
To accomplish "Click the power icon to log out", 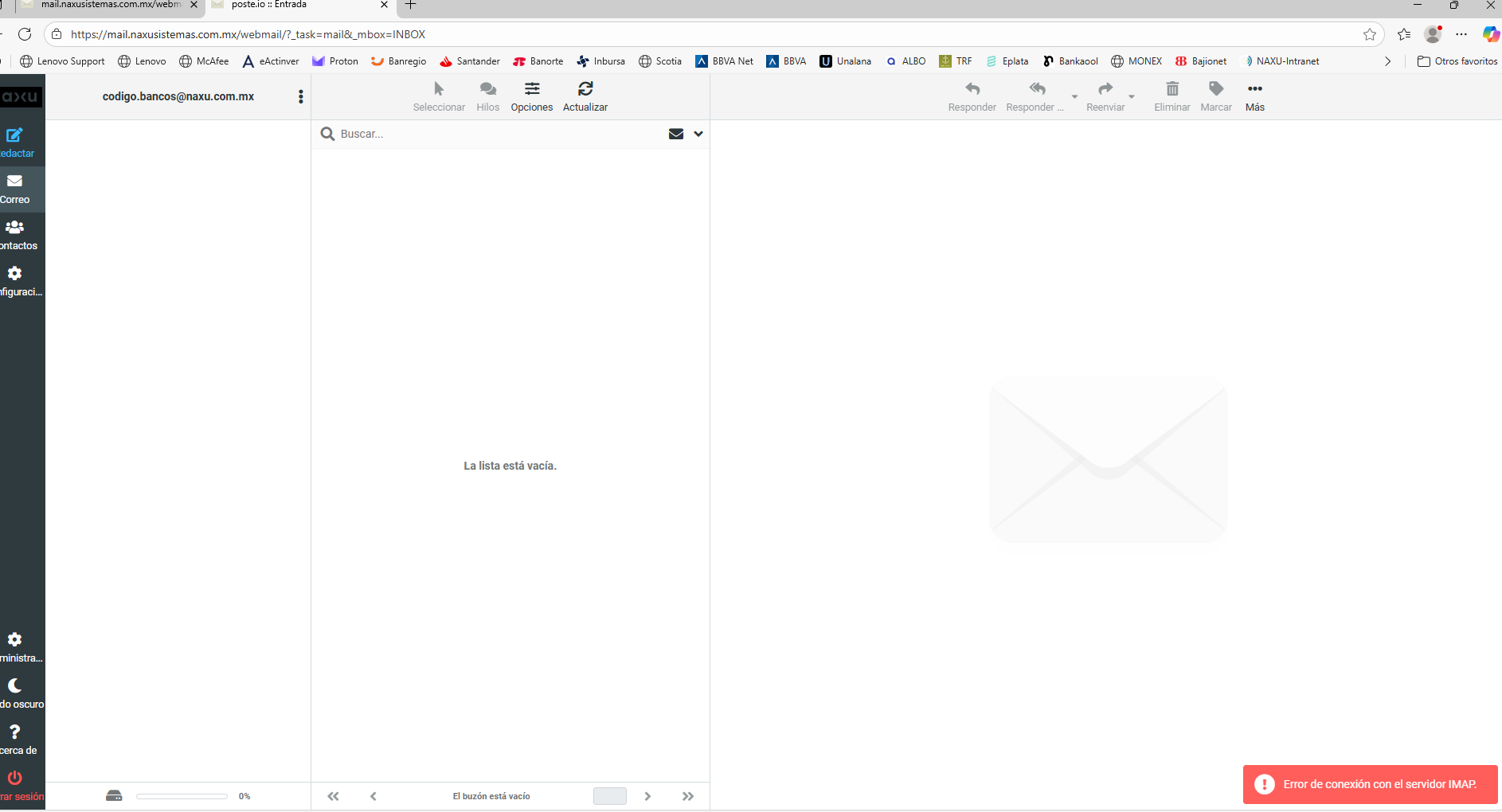I will pyautogui.click(x=14, y=778).
